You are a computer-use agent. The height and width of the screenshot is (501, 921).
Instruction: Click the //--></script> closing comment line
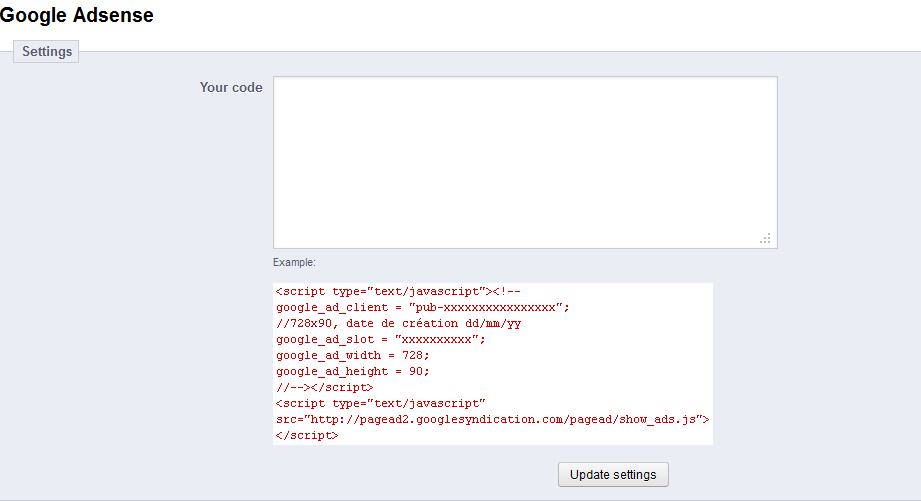tap(324, 387)
